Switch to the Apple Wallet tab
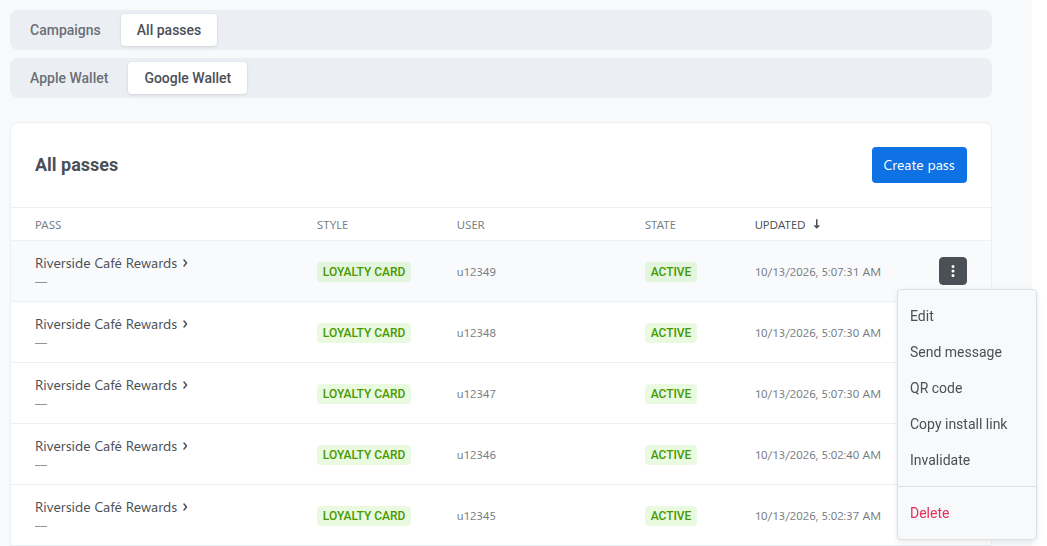Image resolution: width=1047 pixels, height=546 pixels. pyautogui.click(x=69, y=78)
